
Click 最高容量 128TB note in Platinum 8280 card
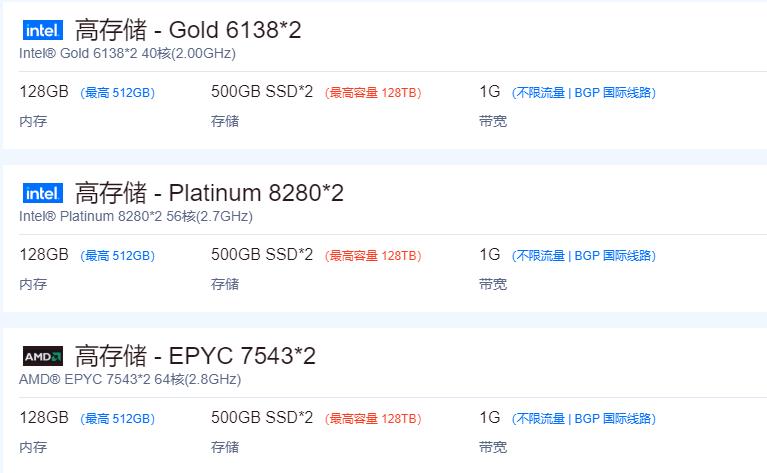[373, 256]
